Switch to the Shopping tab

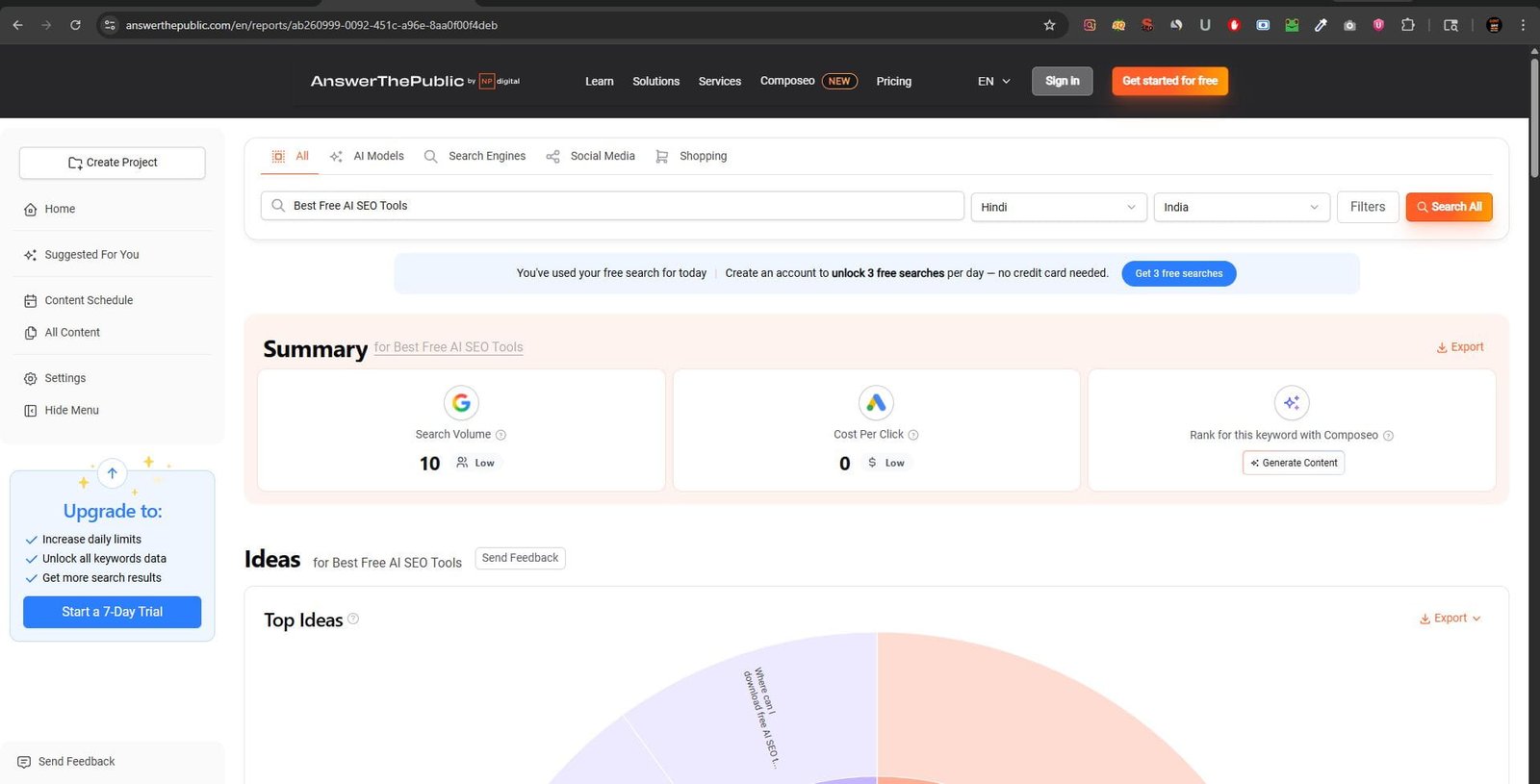click(691, 156)
